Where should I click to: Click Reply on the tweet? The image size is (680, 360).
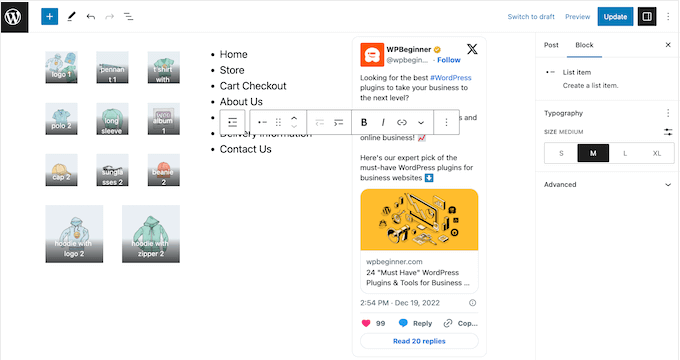[x=415, y=323]
